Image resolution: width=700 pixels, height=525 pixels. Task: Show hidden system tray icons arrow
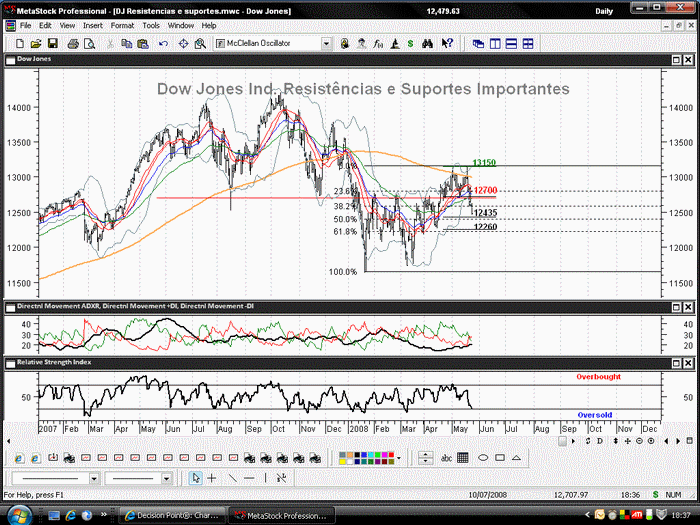tap(588, 515)
